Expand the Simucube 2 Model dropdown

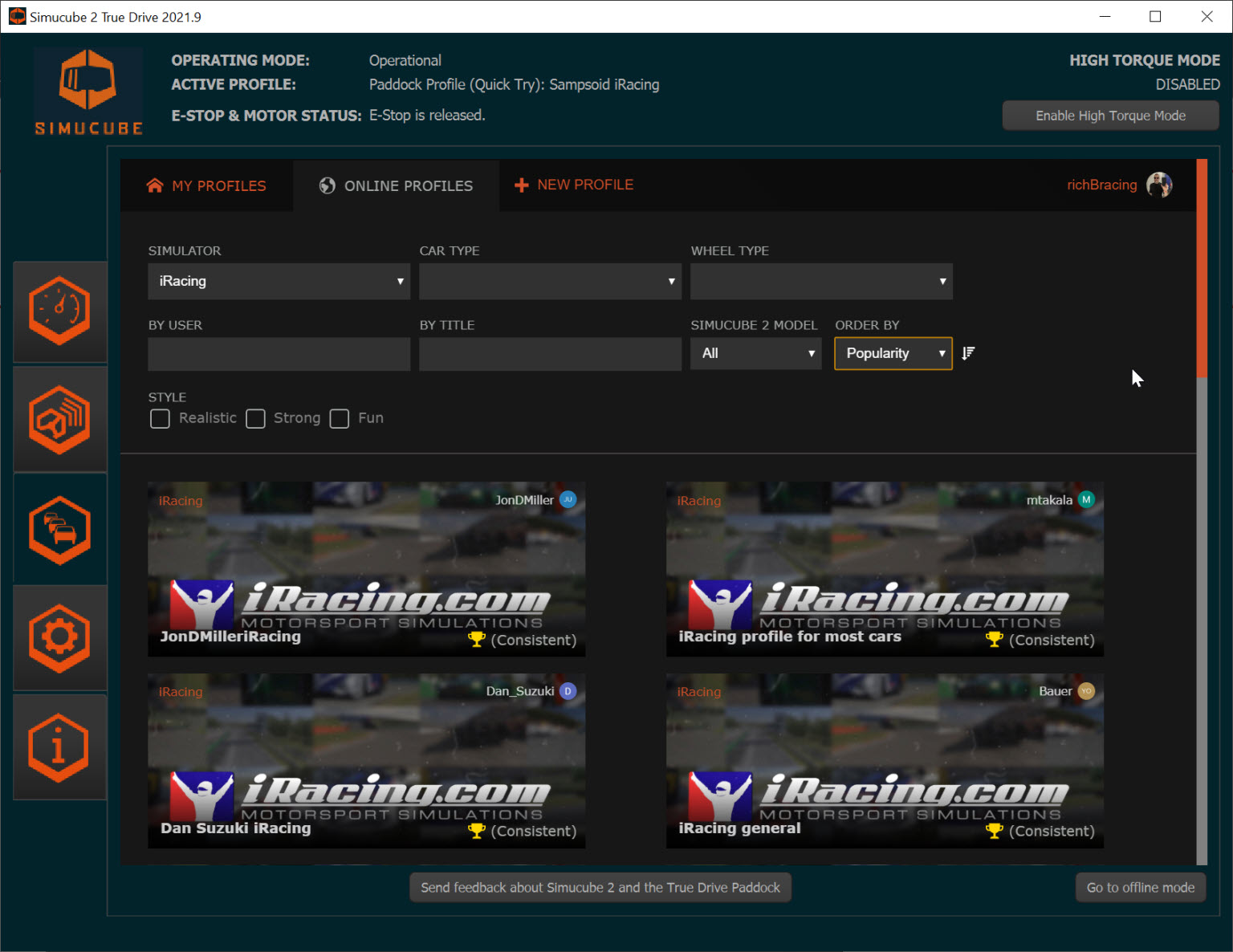coord(755,353)
